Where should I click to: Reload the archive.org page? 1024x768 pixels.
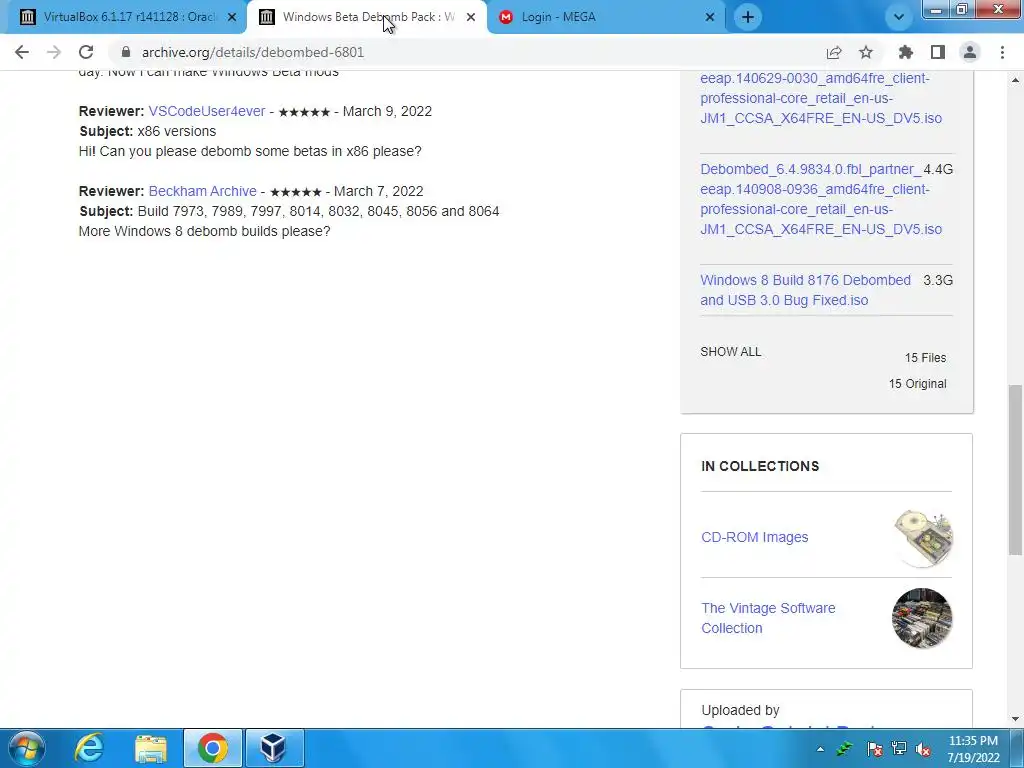(x=86, y=52)
